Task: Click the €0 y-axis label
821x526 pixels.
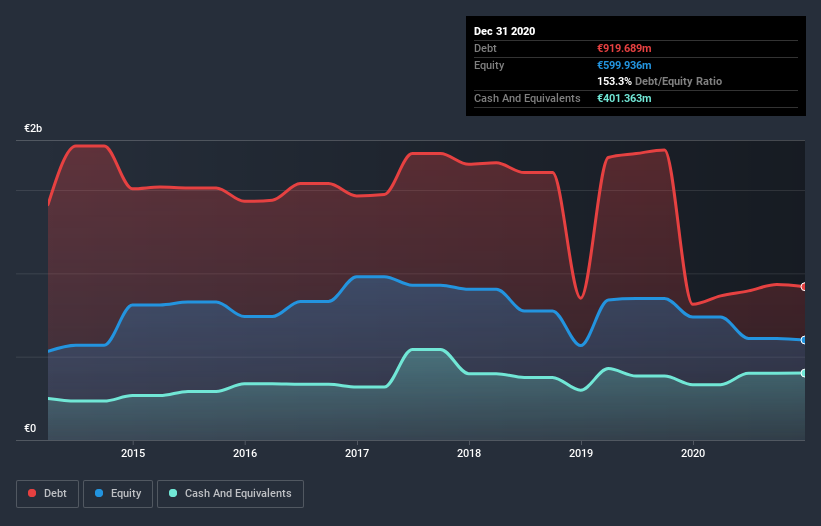Action: [x=30, y=428]
